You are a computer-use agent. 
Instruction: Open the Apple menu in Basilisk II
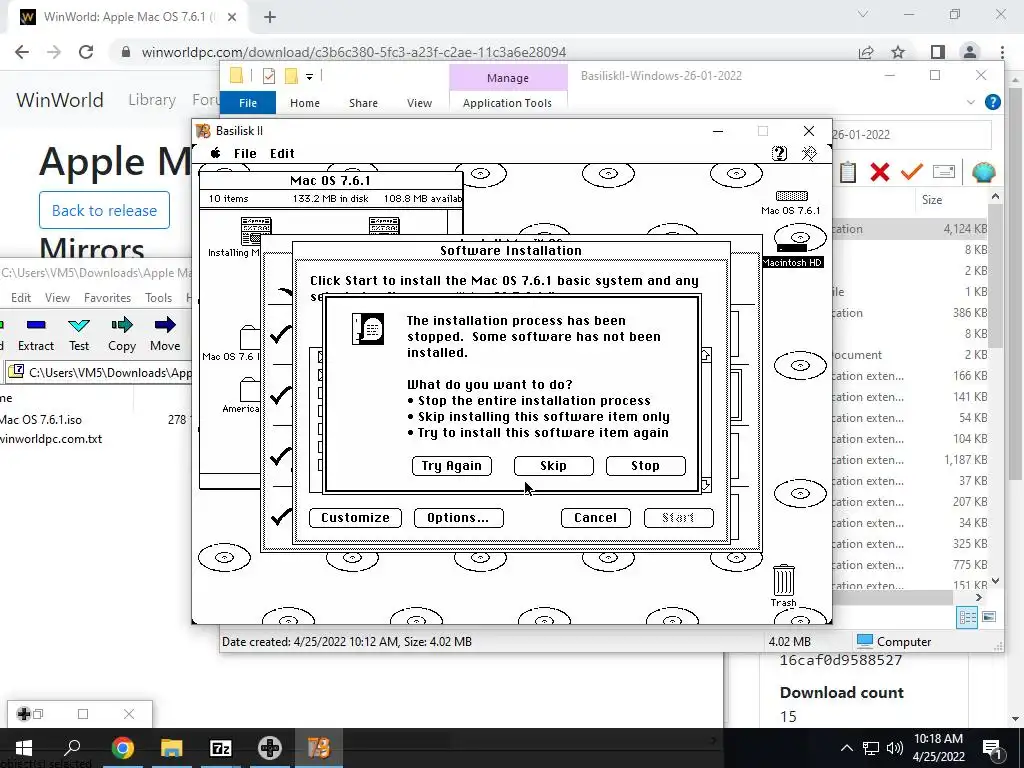pos(216,153)
